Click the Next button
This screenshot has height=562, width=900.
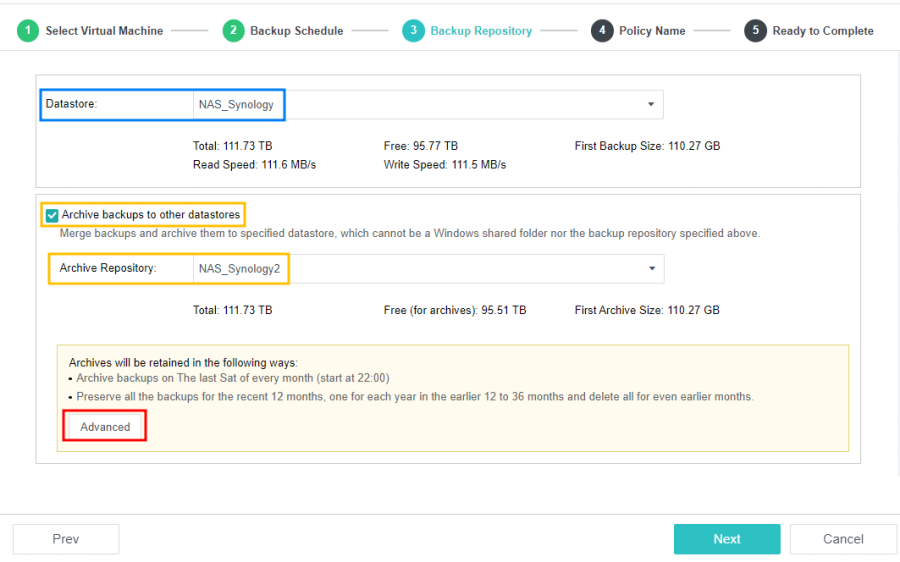click(x=727, y=539)
